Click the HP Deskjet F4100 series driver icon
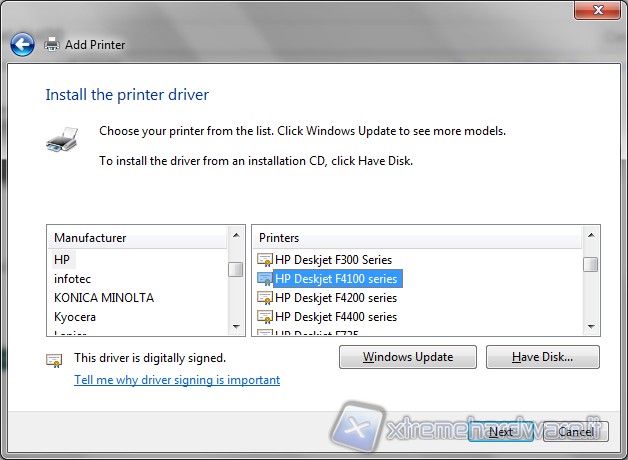The width and height of the screenshot is (628, 460). 265,279
